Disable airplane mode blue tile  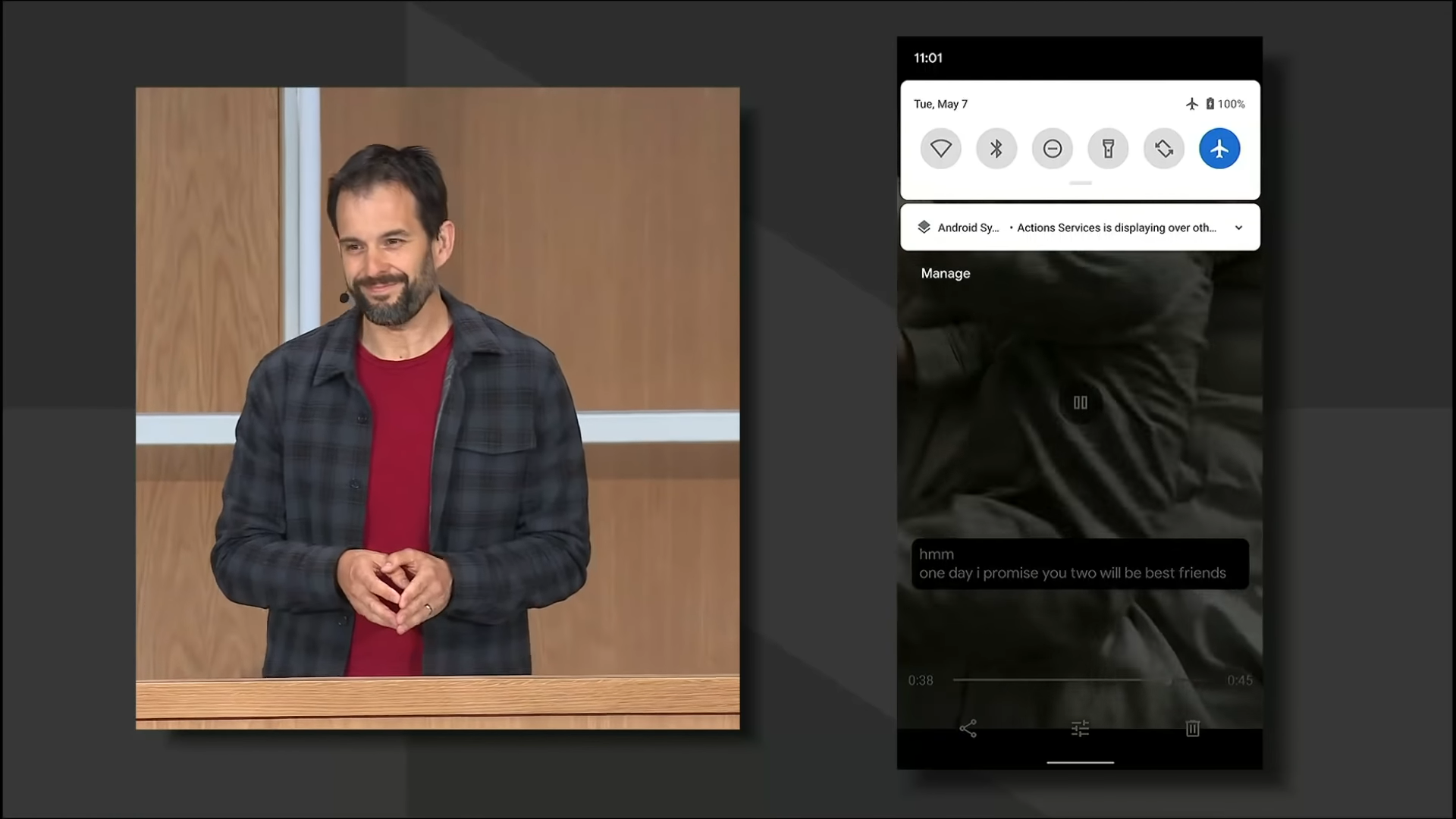click(x=1219, y=149)
